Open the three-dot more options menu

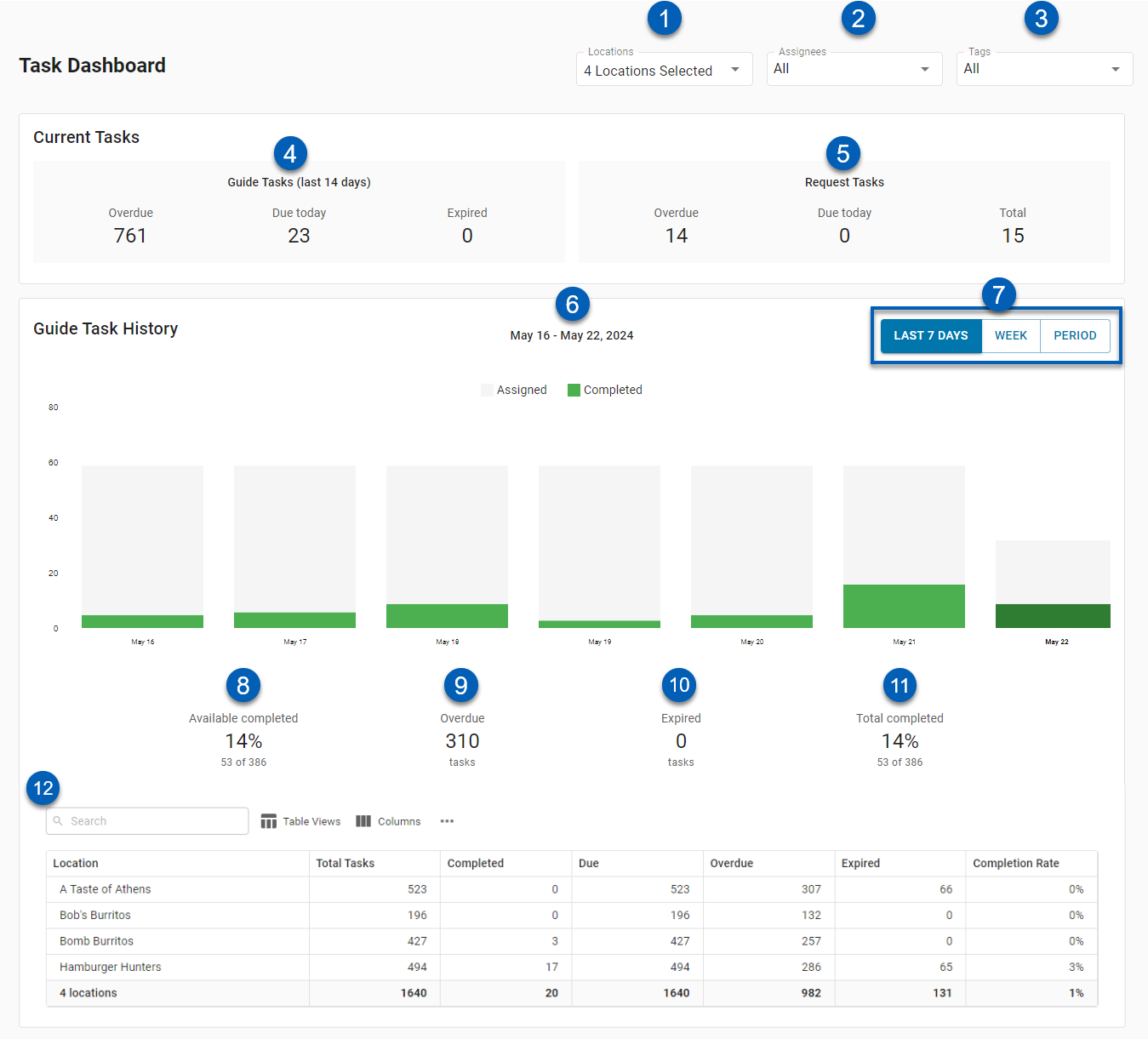coord(447,821)
